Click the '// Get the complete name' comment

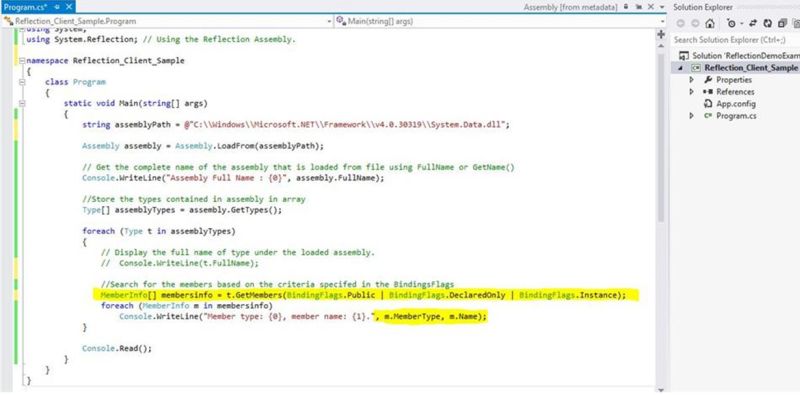pyautogui.click(x=298, y=167)
